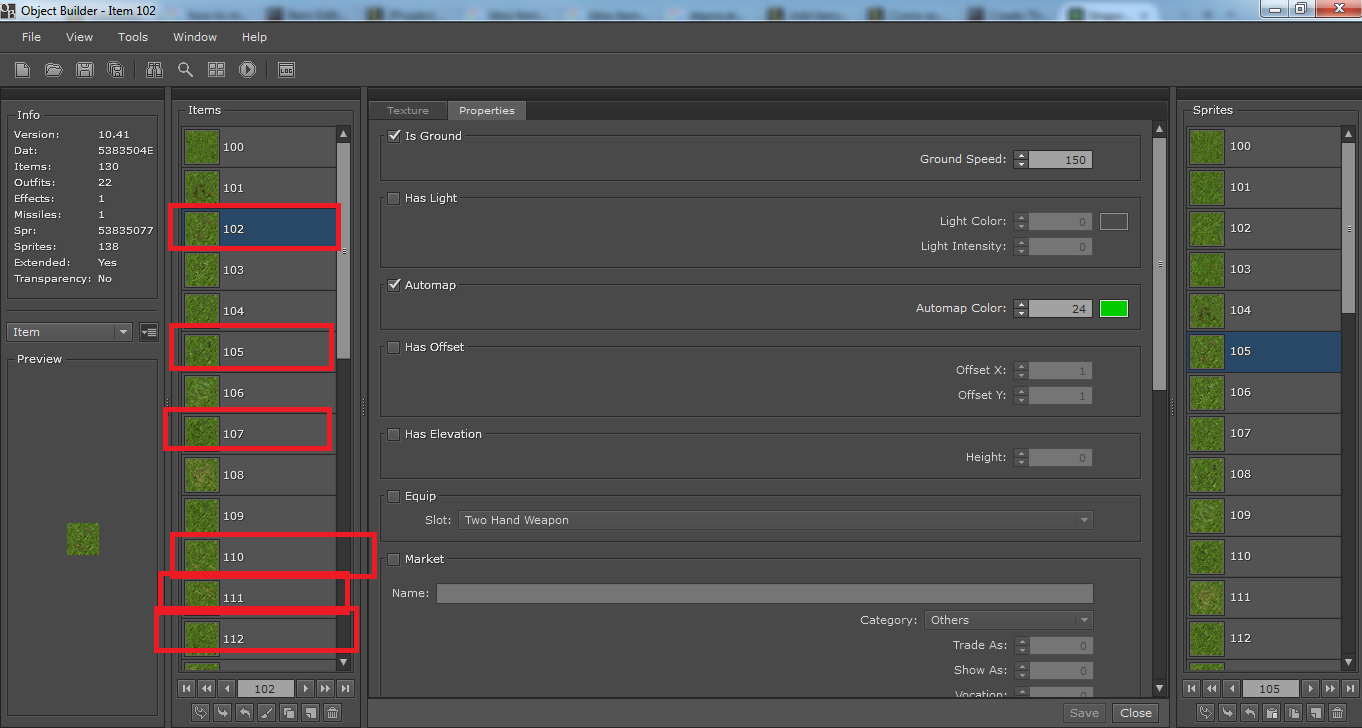Click the import arrow icon under Items

click(x=222, y=713)
